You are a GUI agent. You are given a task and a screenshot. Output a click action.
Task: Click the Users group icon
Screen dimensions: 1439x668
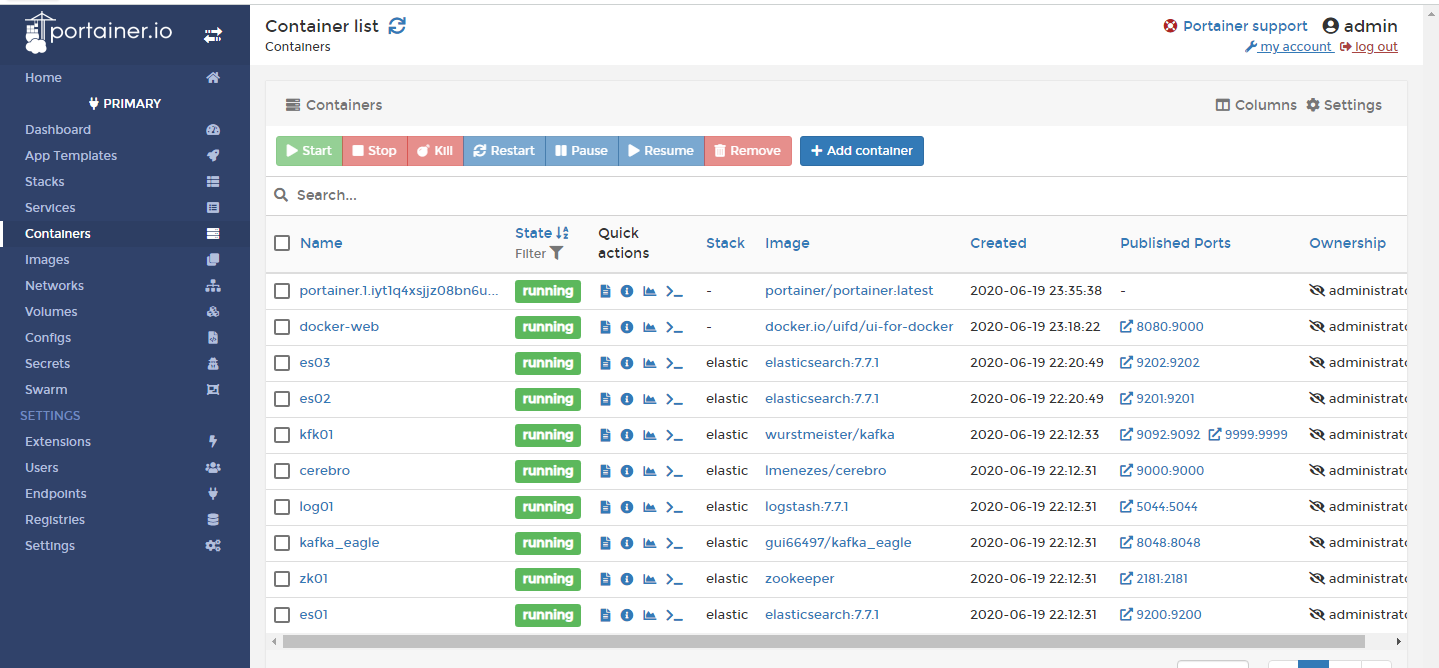tap(213, 468)
